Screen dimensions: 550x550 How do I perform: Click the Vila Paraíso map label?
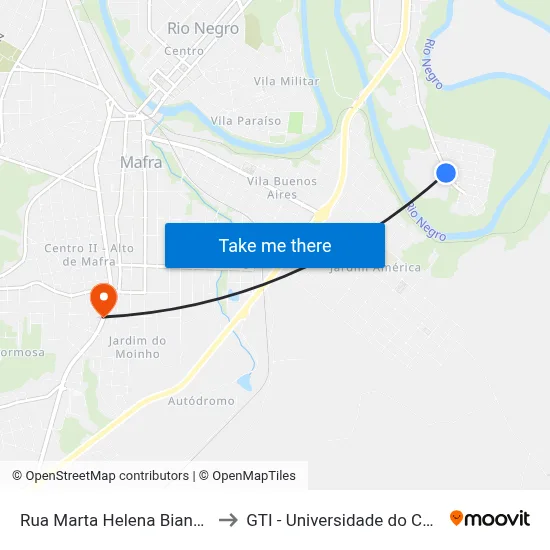(x=246, y=121)
